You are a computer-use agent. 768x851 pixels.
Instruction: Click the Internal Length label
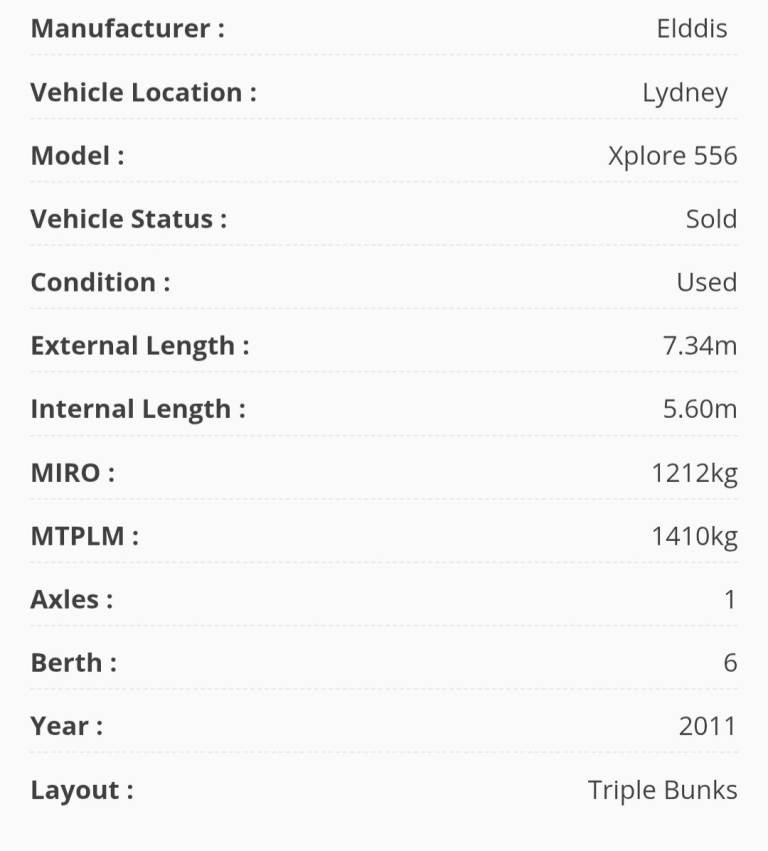[x=138, y=409]
